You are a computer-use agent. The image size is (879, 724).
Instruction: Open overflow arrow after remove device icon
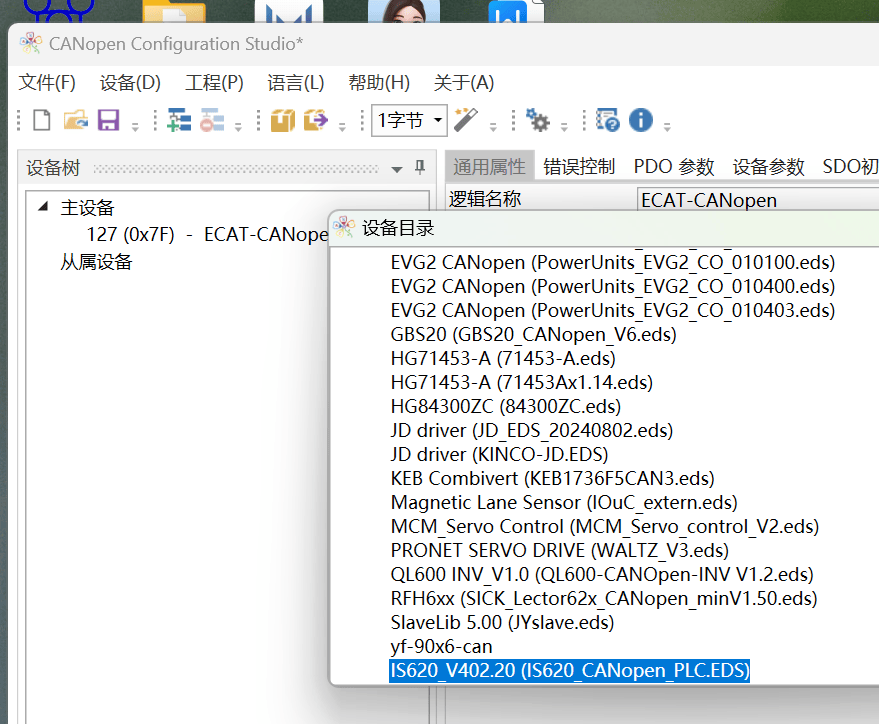(238, 126)
